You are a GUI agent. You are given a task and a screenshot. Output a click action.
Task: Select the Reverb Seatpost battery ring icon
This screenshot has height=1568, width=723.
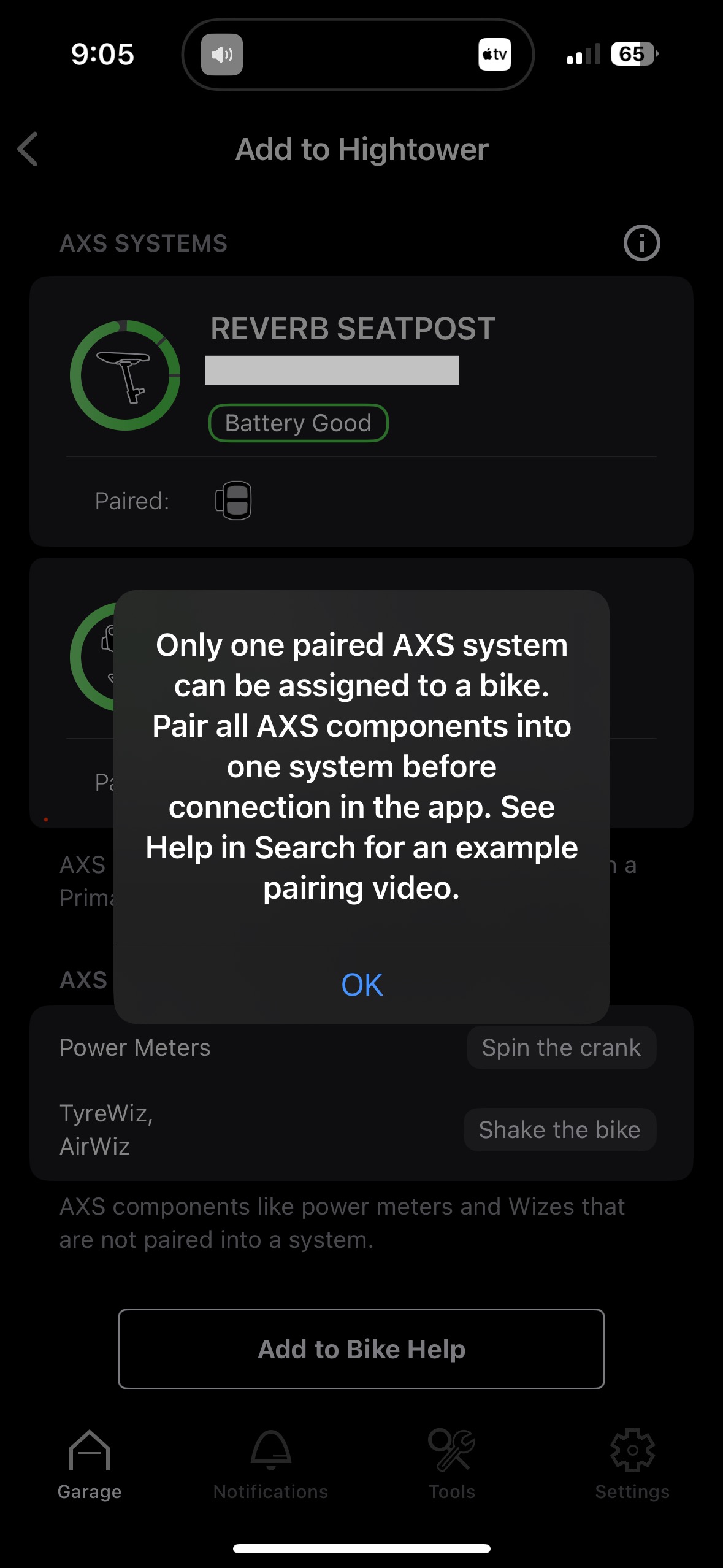pyautogui.click(x=125, y=375)
